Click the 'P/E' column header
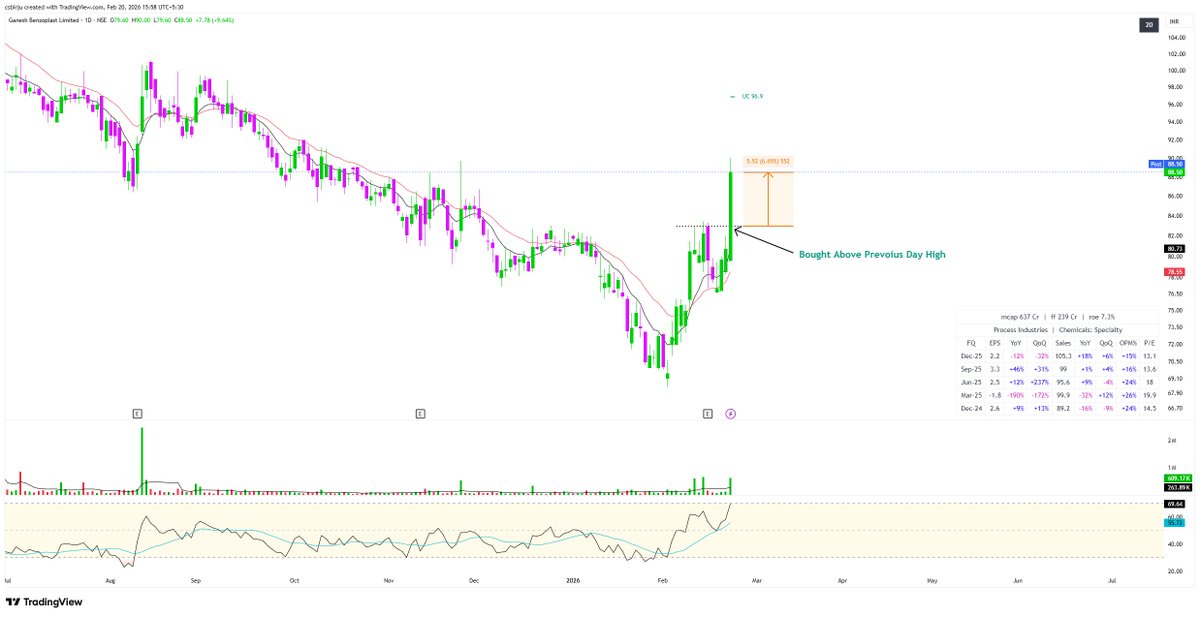Viewport: 1200px width, 617px height. pyautogui.click(x=1149, y=342)
